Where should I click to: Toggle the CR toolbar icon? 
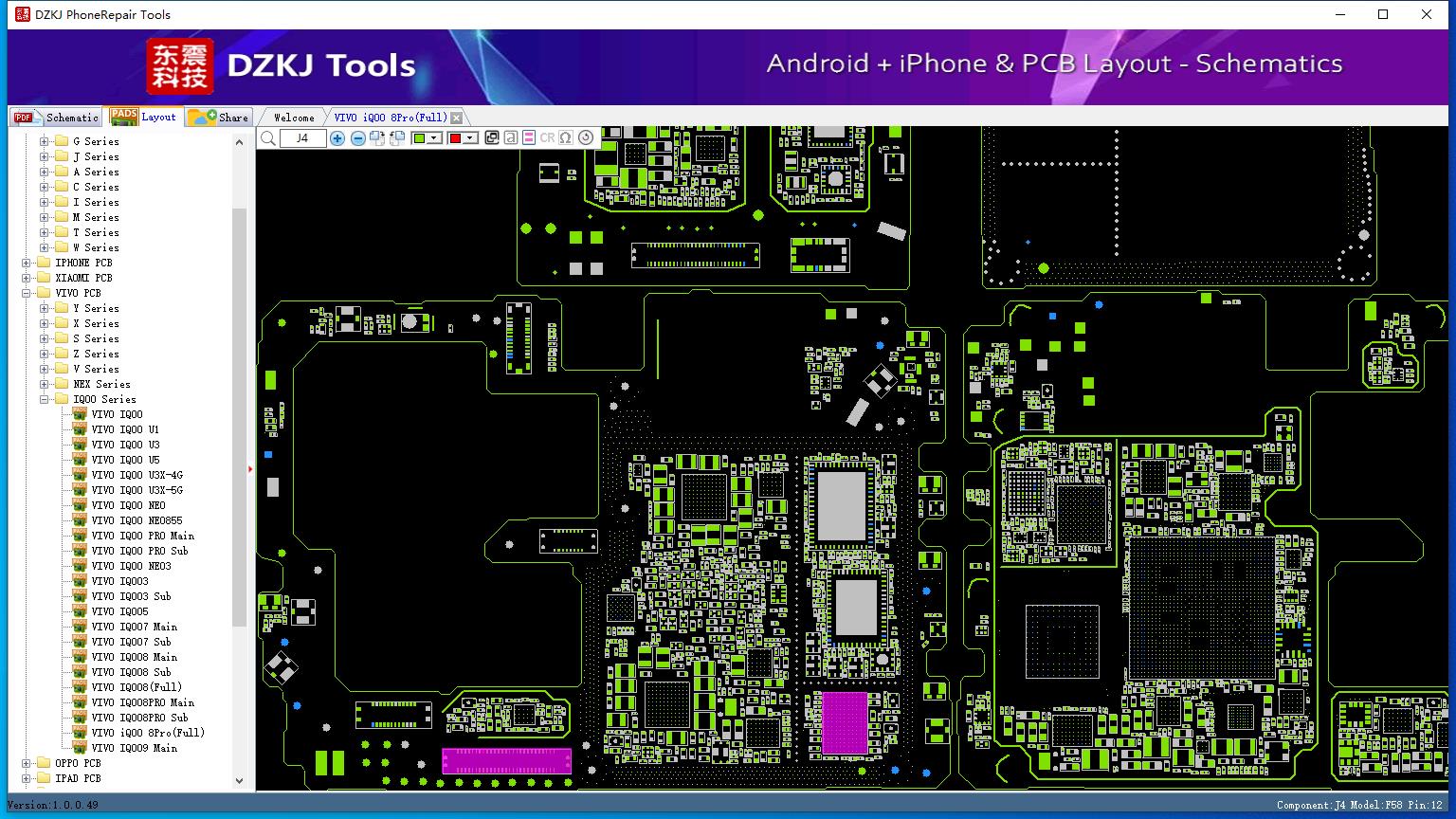tap(547, 138)
